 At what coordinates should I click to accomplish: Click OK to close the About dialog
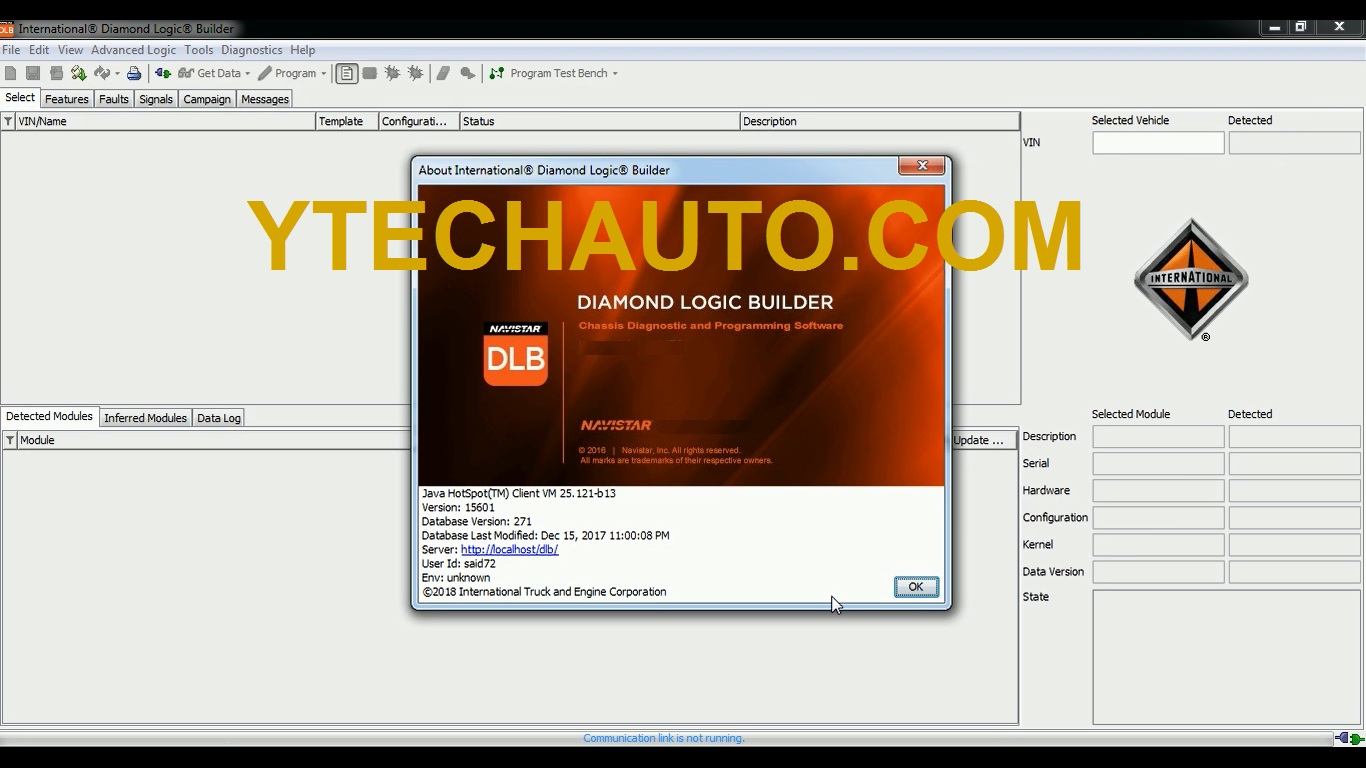(x=915, y=587)
